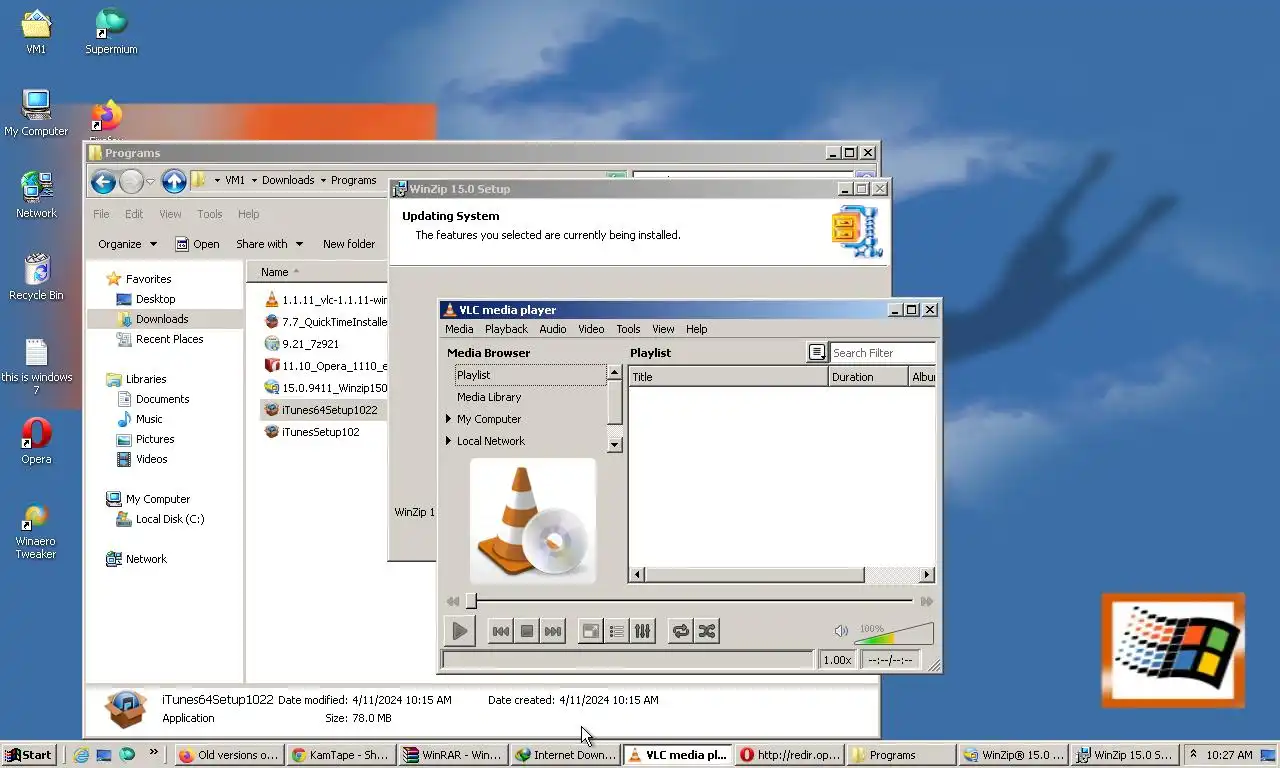Viewport: 1280px width, 768px height.
Task: Open VLC Media menu
Action: pos(459,329)
